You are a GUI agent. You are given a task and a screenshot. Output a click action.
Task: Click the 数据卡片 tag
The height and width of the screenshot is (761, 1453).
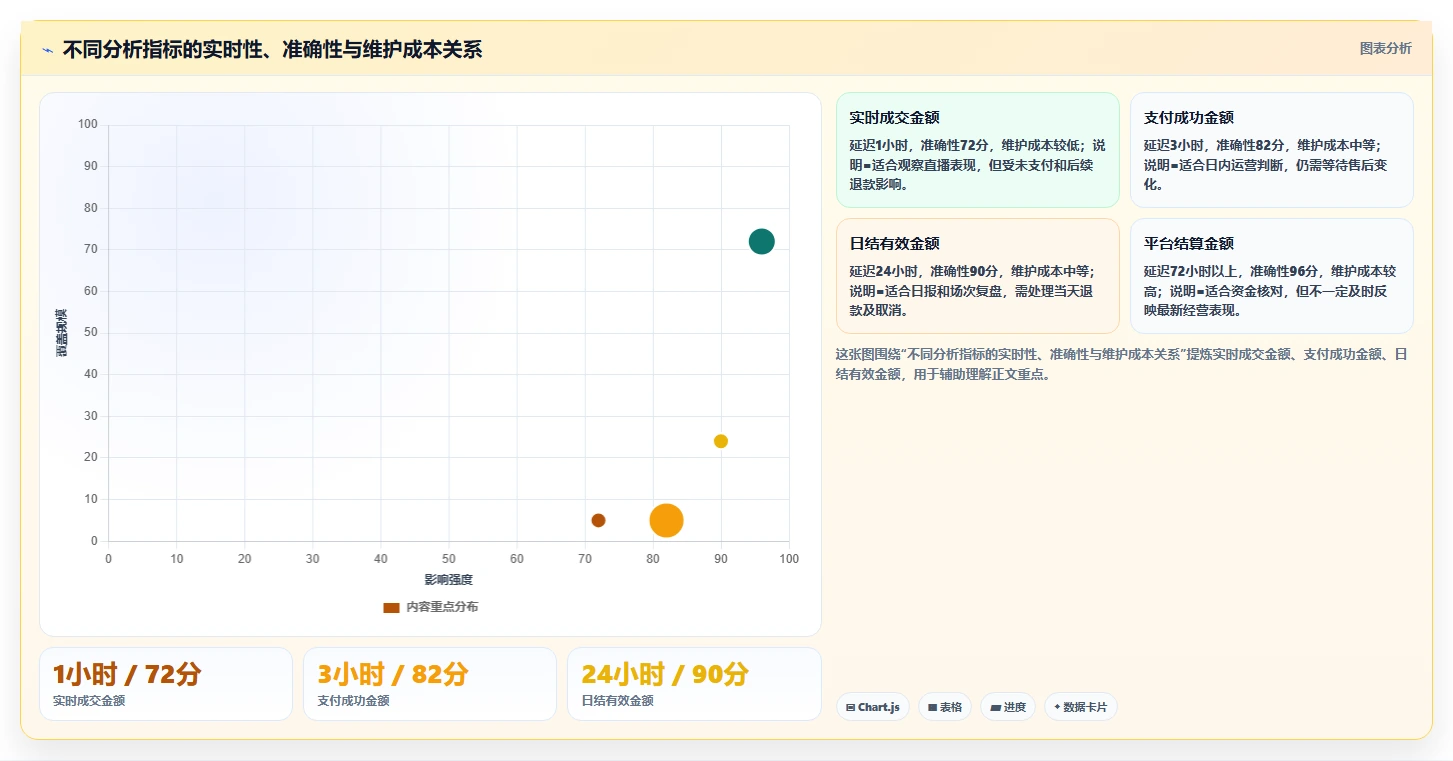(1081, 707)
